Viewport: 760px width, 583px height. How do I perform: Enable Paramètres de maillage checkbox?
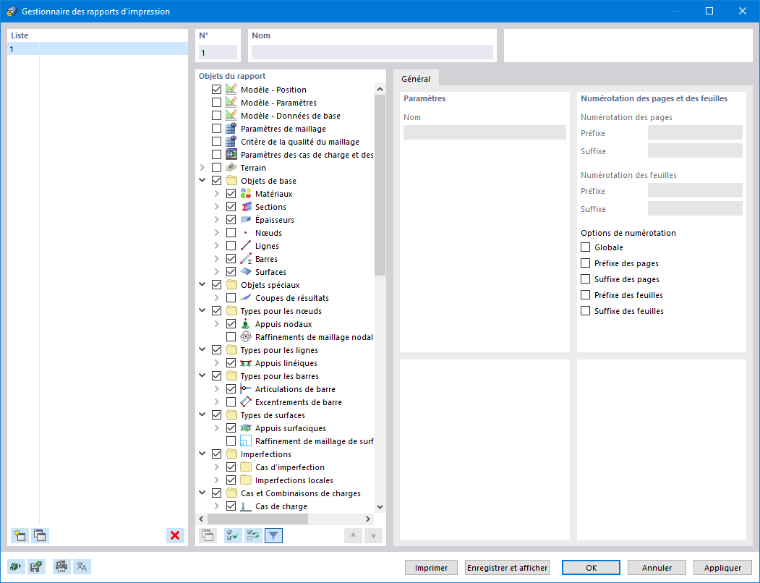217,129
